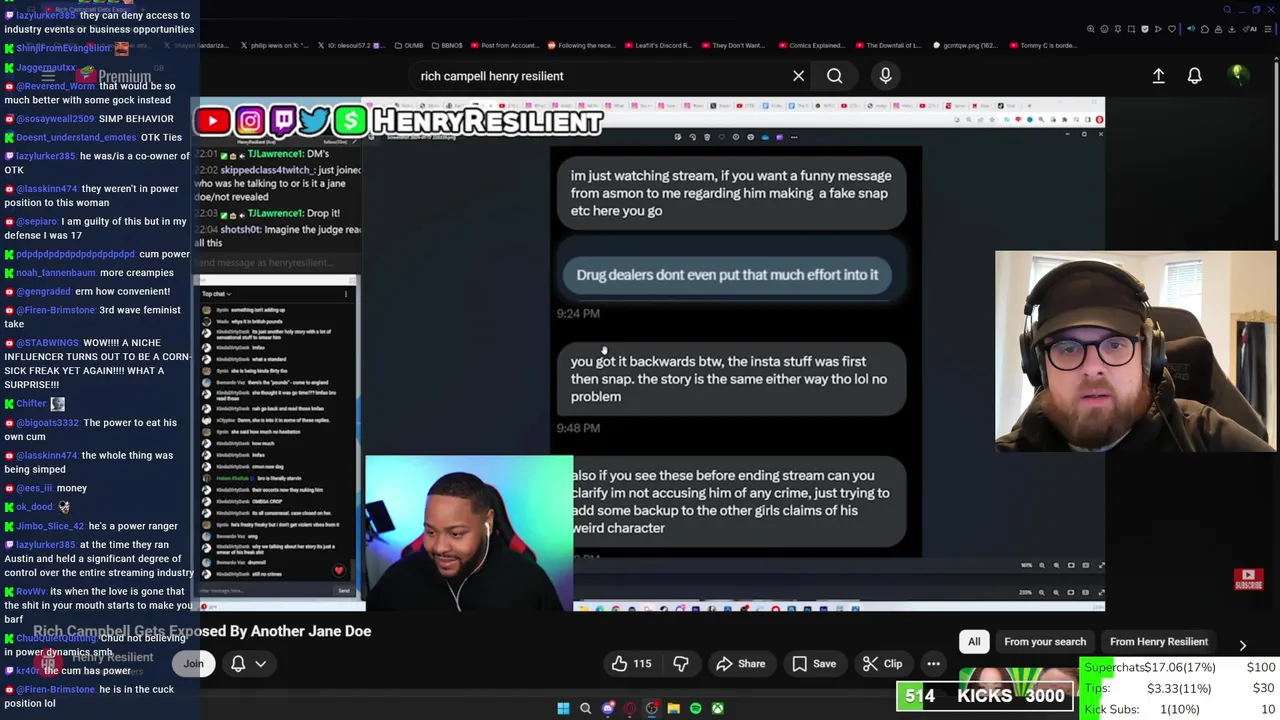Open the Windows Start menu
This screenshot has width=1280, height=720.
coord(563,708)
